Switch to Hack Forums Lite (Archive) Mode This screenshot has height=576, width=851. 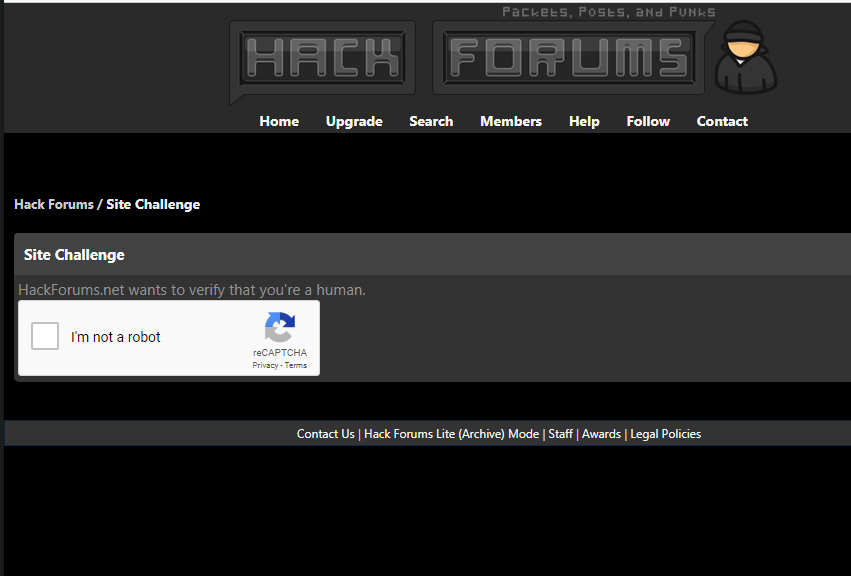point(451,434)
